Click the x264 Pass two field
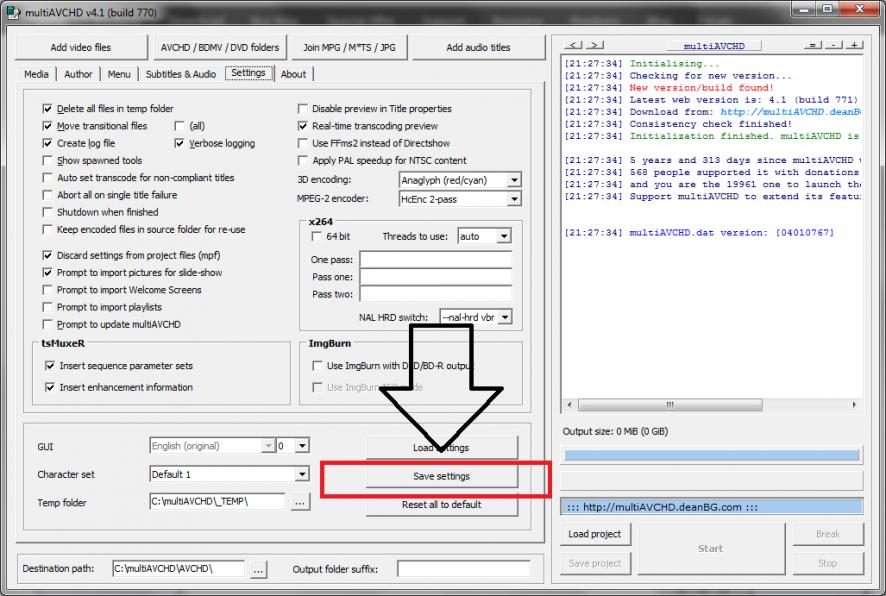 coord(436,294)
